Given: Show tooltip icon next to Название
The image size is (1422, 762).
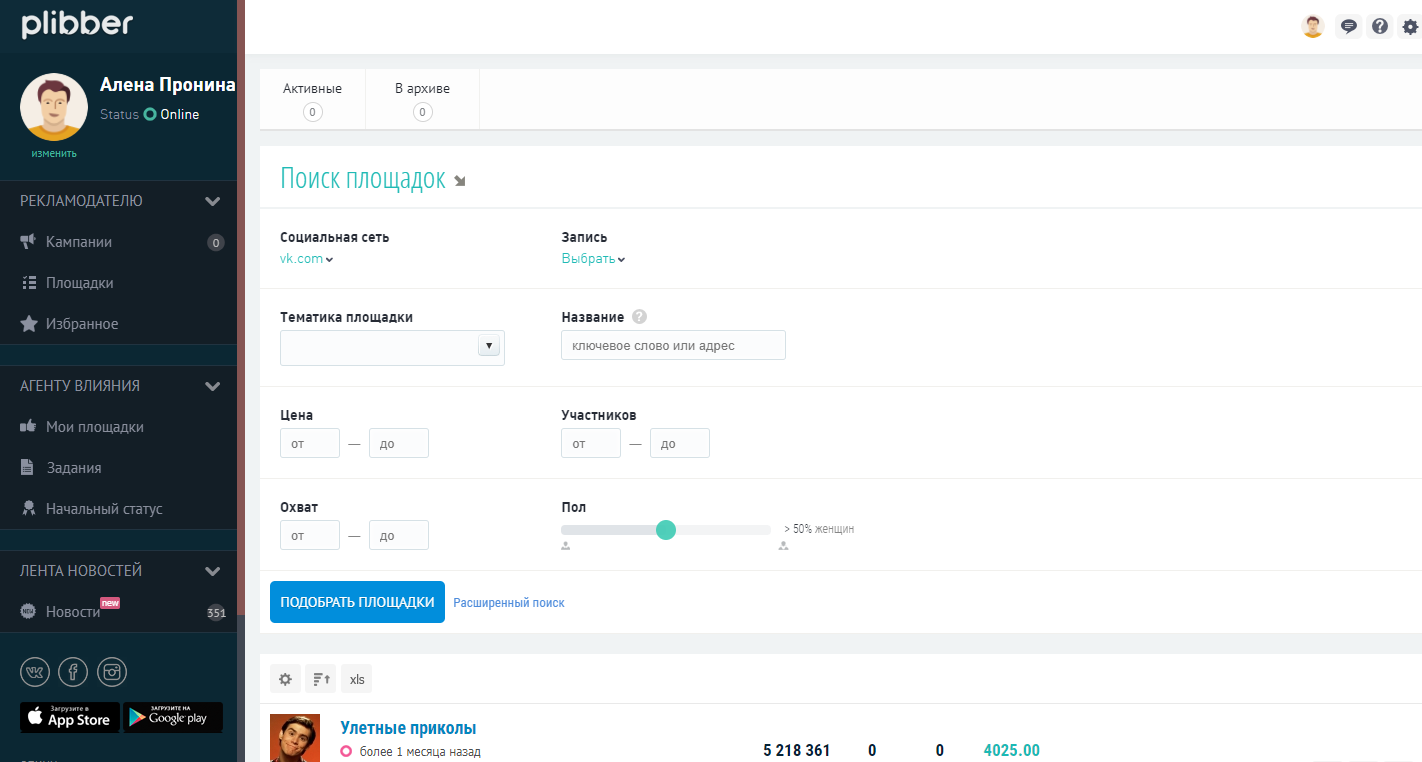Looking at the screenshot, I should click(639, 317).
